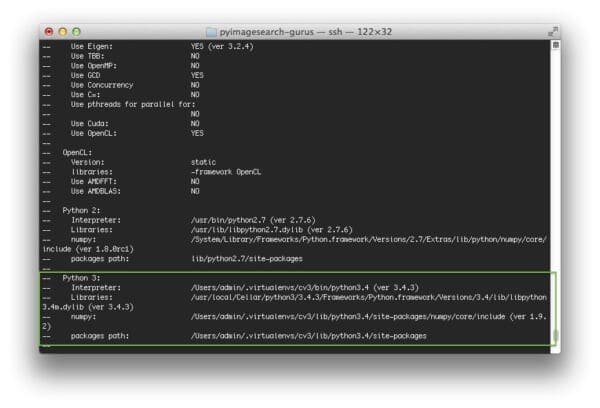Image resolution: width=600 pixels, height=408 pixels.
Task: Click the folder icon in title bar
Action: 211,32
